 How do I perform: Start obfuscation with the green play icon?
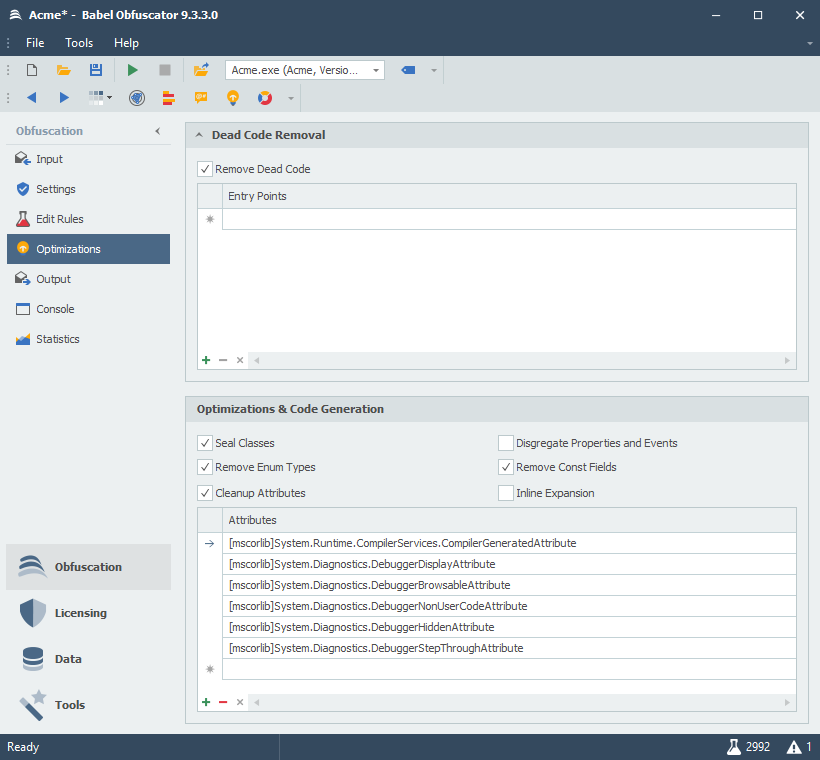(x=133, y=70)
